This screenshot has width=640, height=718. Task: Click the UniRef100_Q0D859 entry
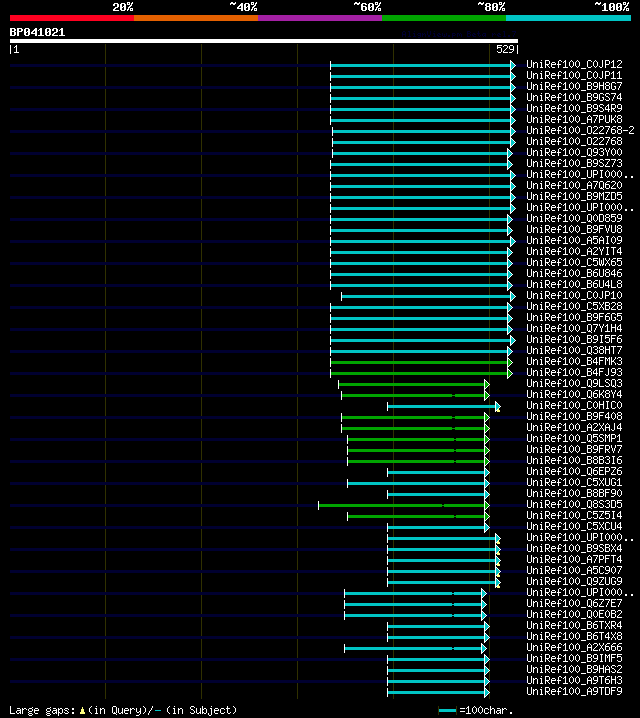click(x=574, y=218)
